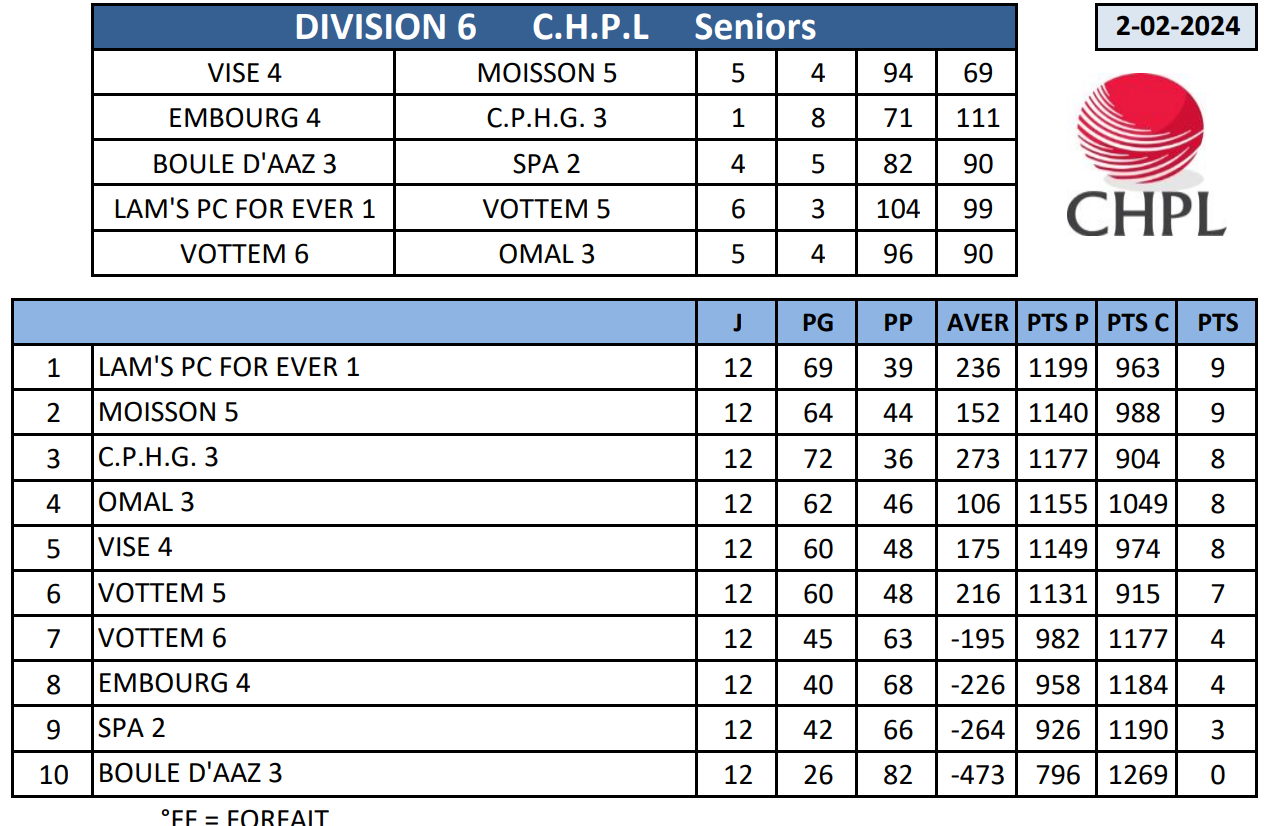Click VOTTEM 5 in the standings table

pyautogui.click(x=162, y=593)
